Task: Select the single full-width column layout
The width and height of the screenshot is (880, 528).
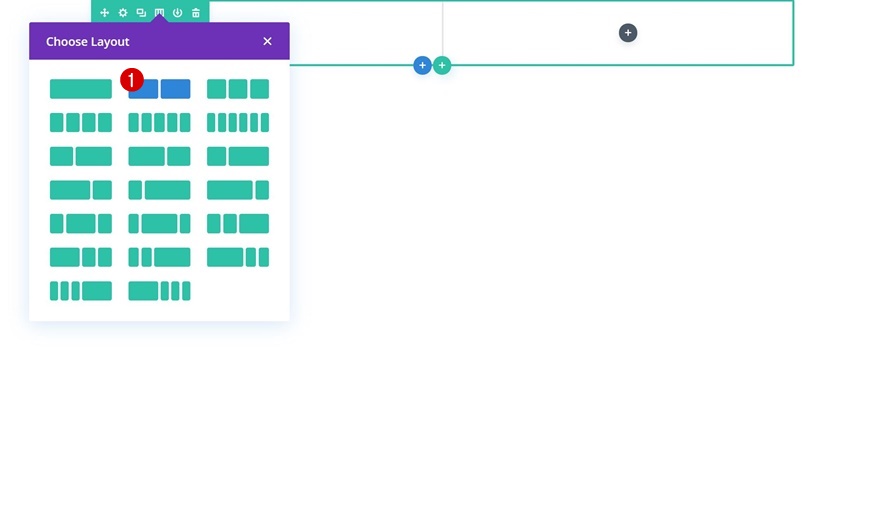Action: tap(81, 89)
